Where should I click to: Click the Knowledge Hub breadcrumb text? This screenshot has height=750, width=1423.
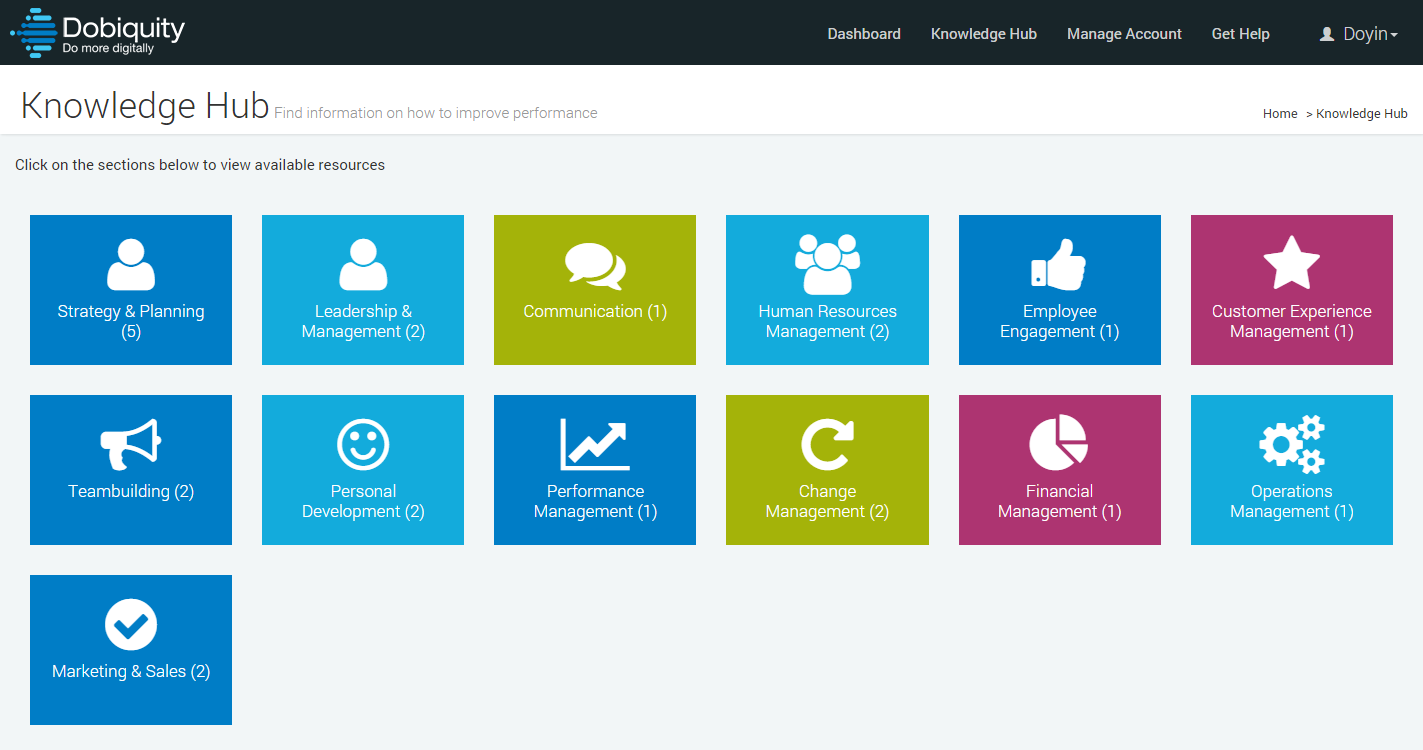click(x=1361, y=114)
